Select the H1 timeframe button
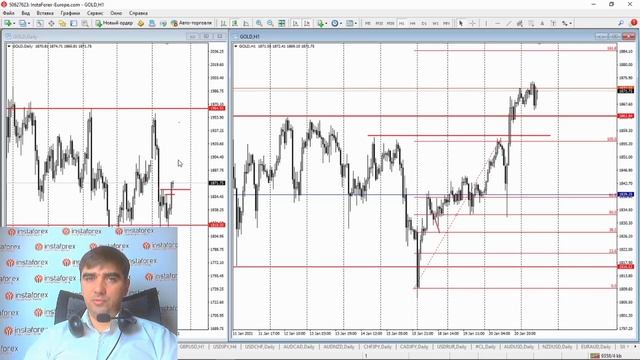The image size is (640, 360). tap(402, 23)
